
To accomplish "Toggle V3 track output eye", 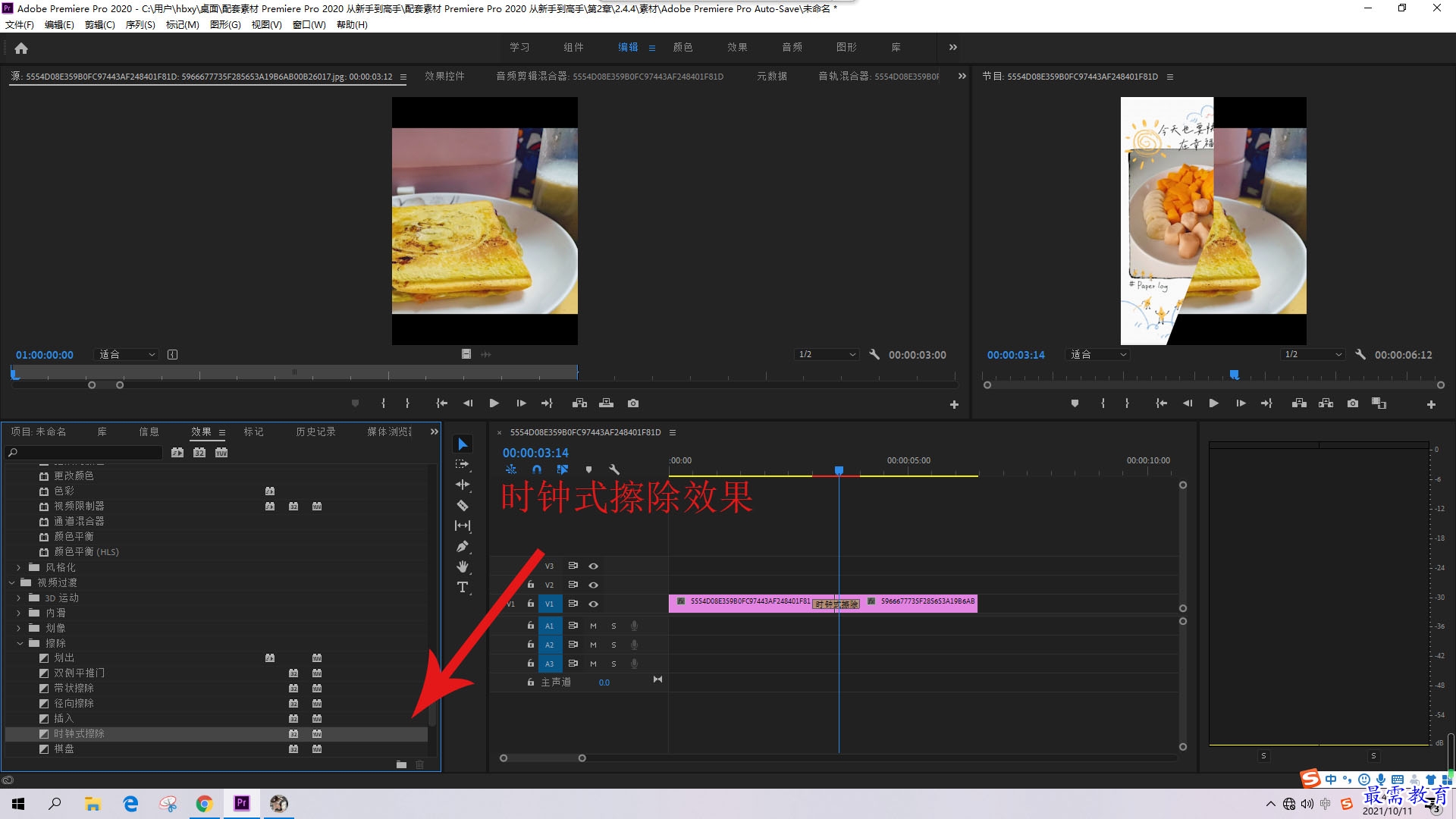I will 594,566.
